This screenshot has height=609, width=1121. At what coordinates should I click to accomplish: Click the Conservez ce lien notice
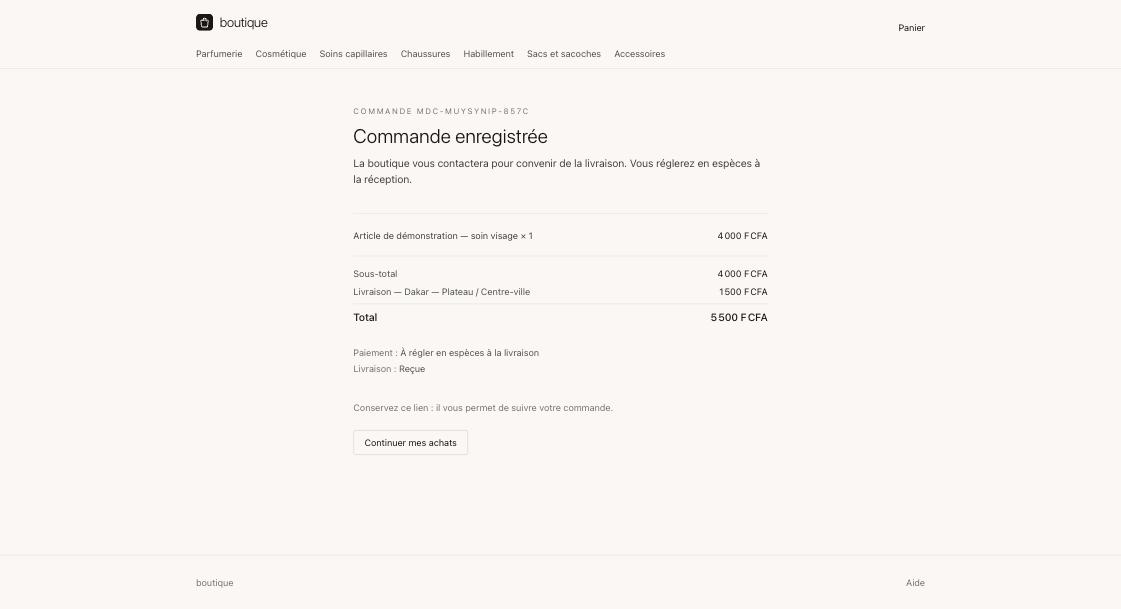(x=483, y=408)
